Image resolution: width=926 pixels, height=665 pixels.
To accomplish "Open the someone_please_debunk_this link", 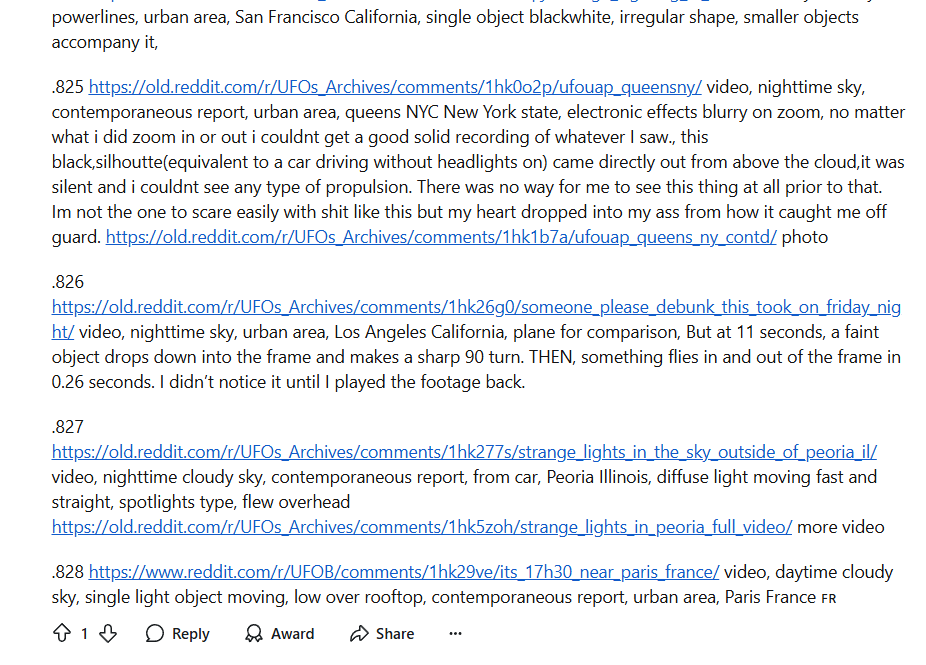I will coord(476,307).
